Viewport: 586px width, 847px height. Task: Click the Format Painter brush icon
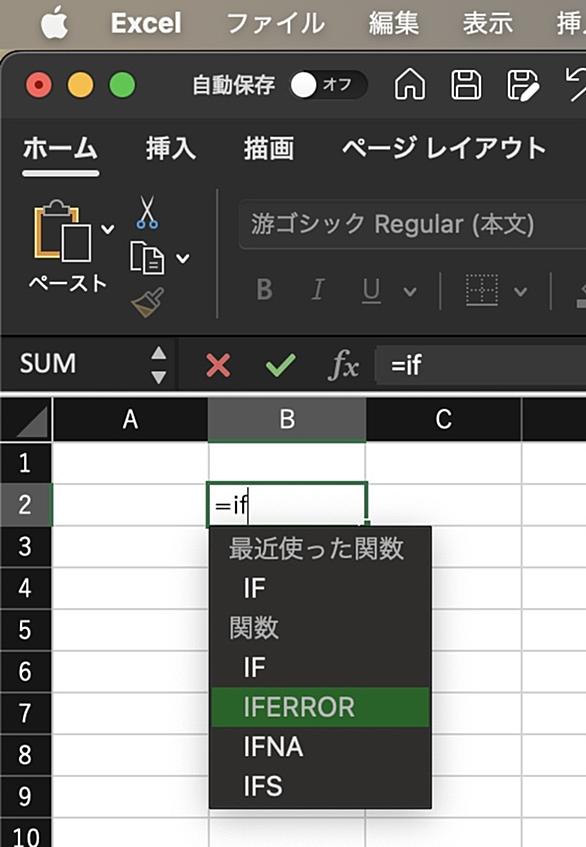(147, 302)
